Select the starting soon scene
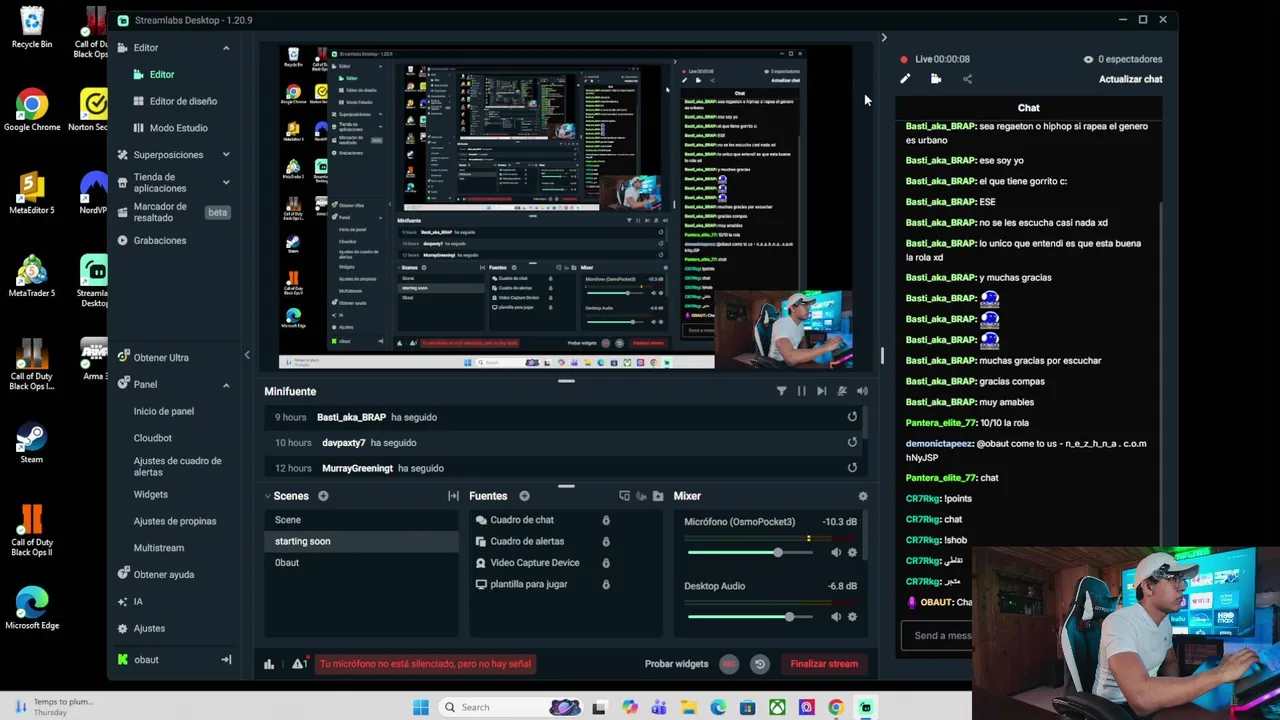1280x720 pixels. pos(361,541)
